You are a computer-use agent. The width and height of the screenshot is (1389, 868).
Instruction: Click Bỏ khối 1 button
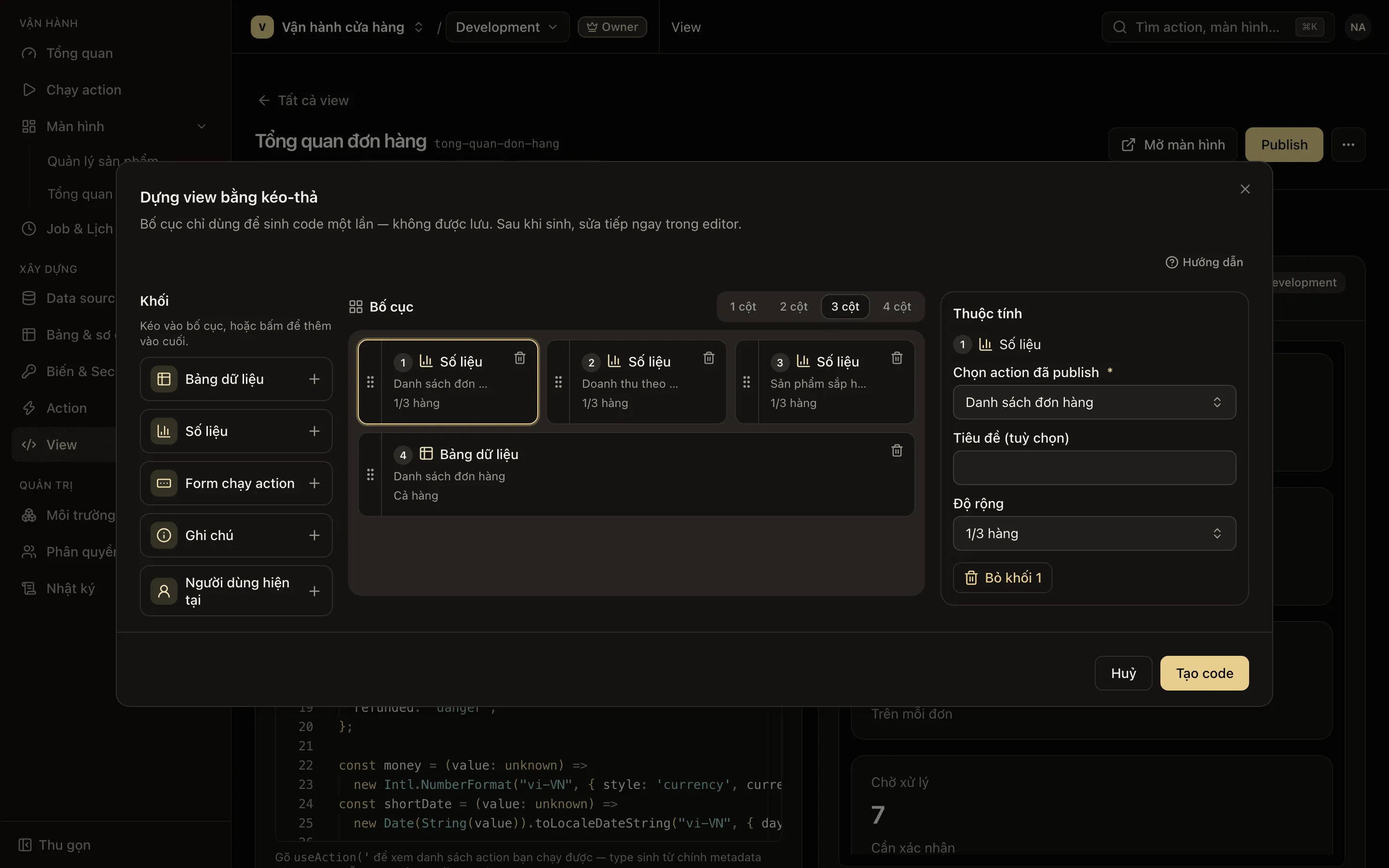click(x=1002, y=578)
